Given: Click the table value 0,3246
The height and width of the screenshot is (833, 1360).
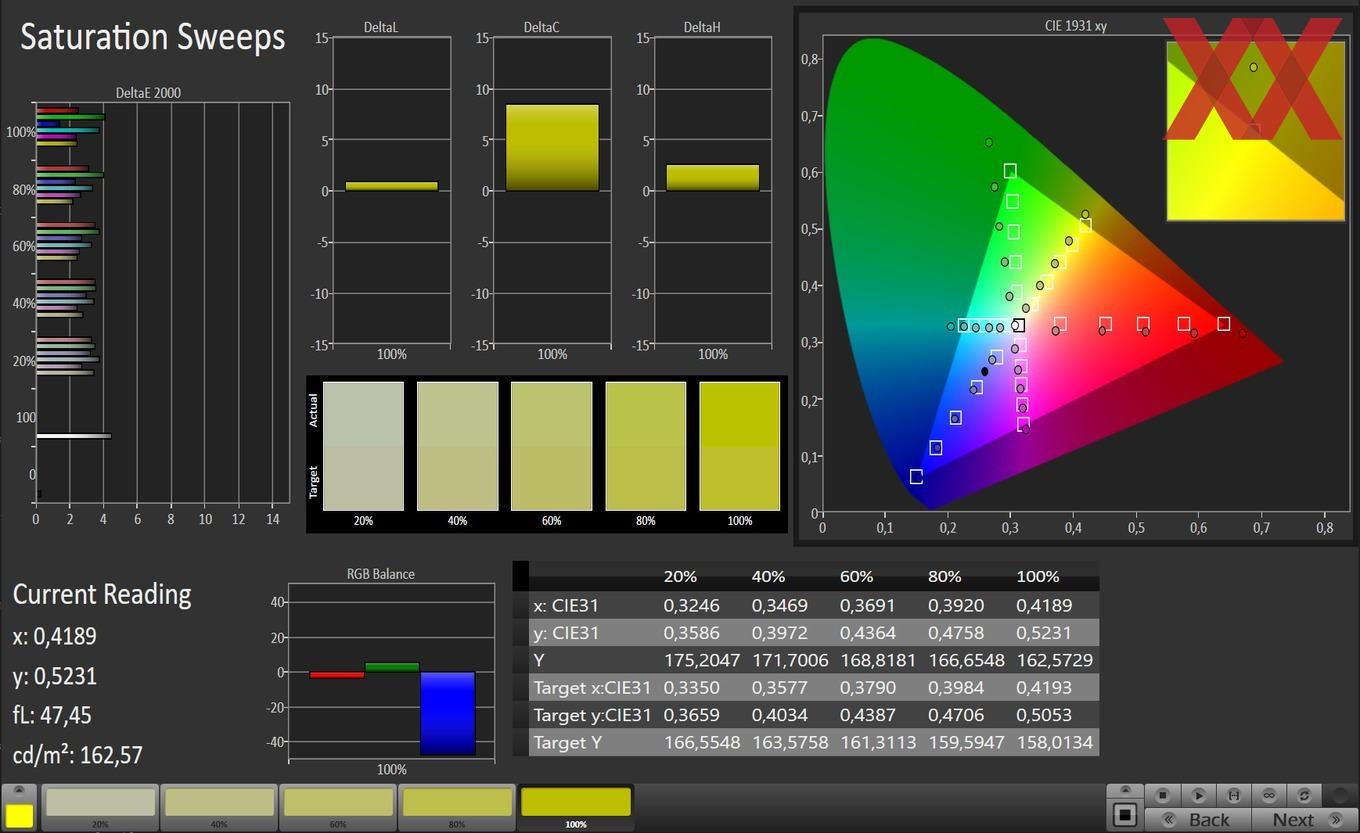Looking at the screenshot, I should click(689, 605).
